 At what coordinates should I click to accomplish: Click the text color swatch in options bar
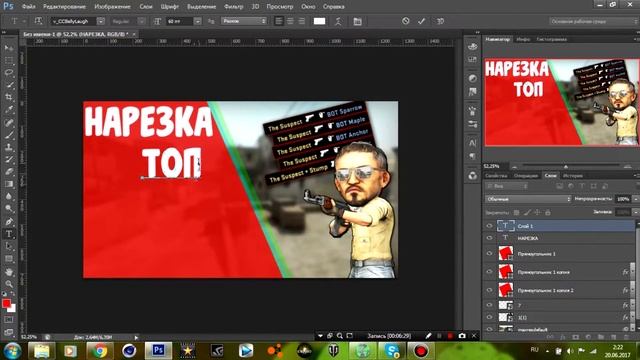coord(319,21)
